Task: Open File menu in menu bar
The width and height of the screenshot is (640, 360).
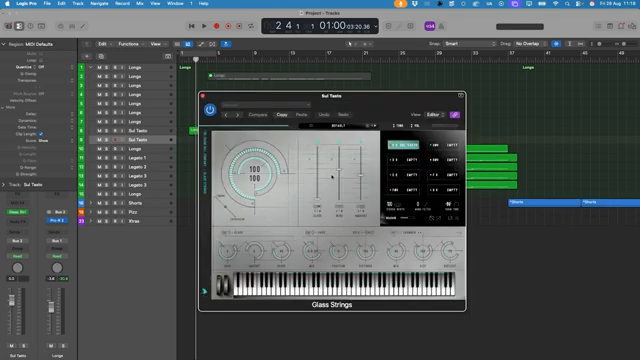Action: [47, 3]
